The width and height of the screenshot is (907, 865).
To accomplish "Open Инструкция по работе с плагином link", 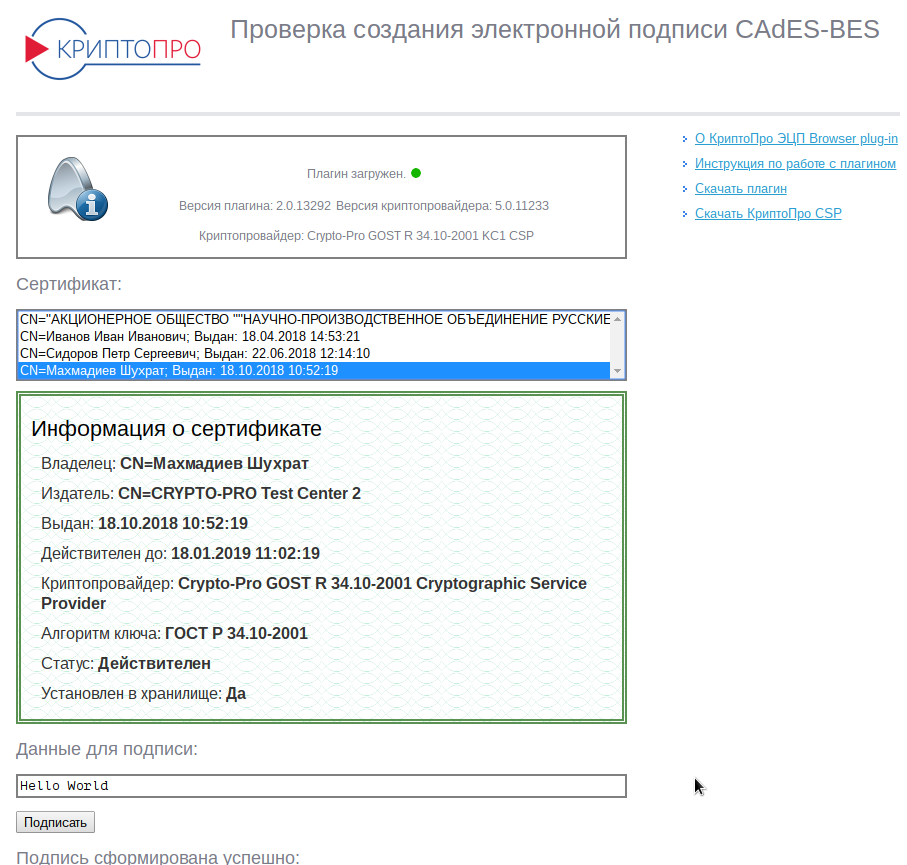I will click(x=795, y=164).
